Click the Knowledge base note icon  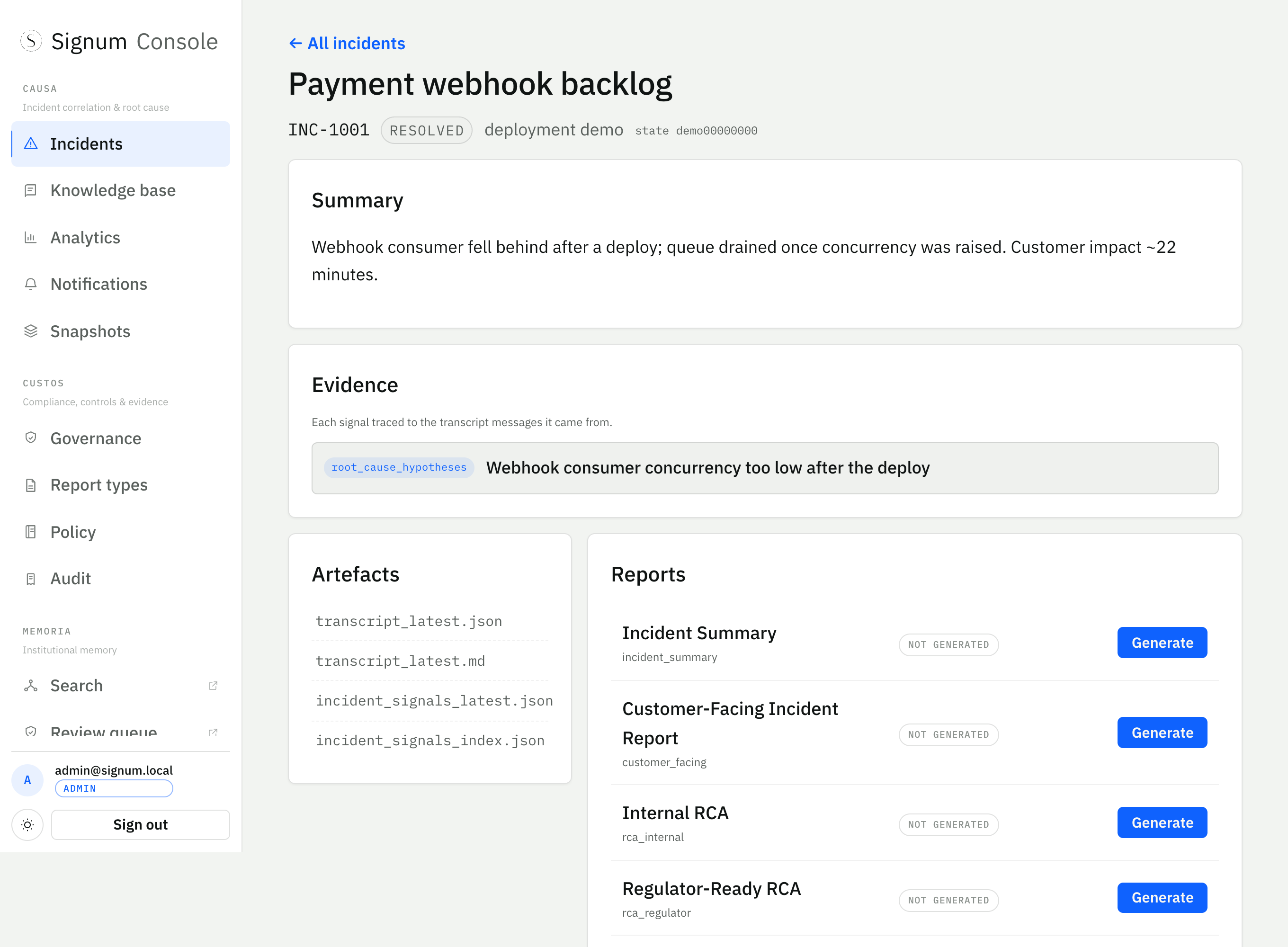[x=31, y=190]
